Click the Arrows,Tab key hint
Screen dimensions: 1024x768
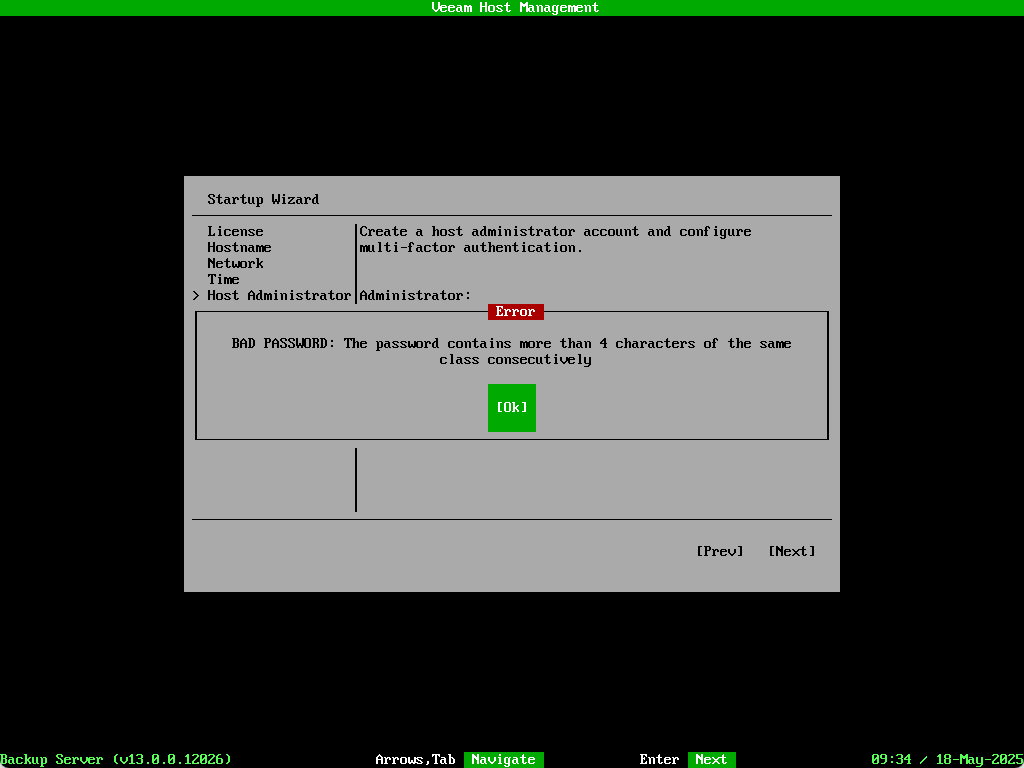[x=415, y=759]
